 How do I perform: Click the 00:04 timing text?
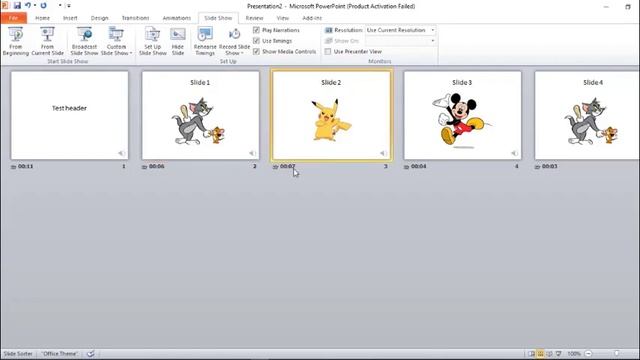point(418,167)
